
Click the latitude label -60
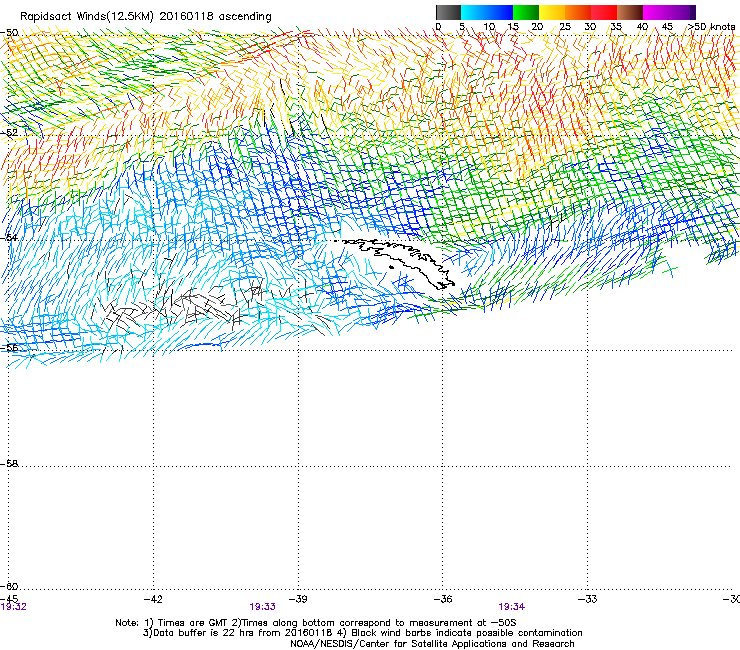coord(9,586)
